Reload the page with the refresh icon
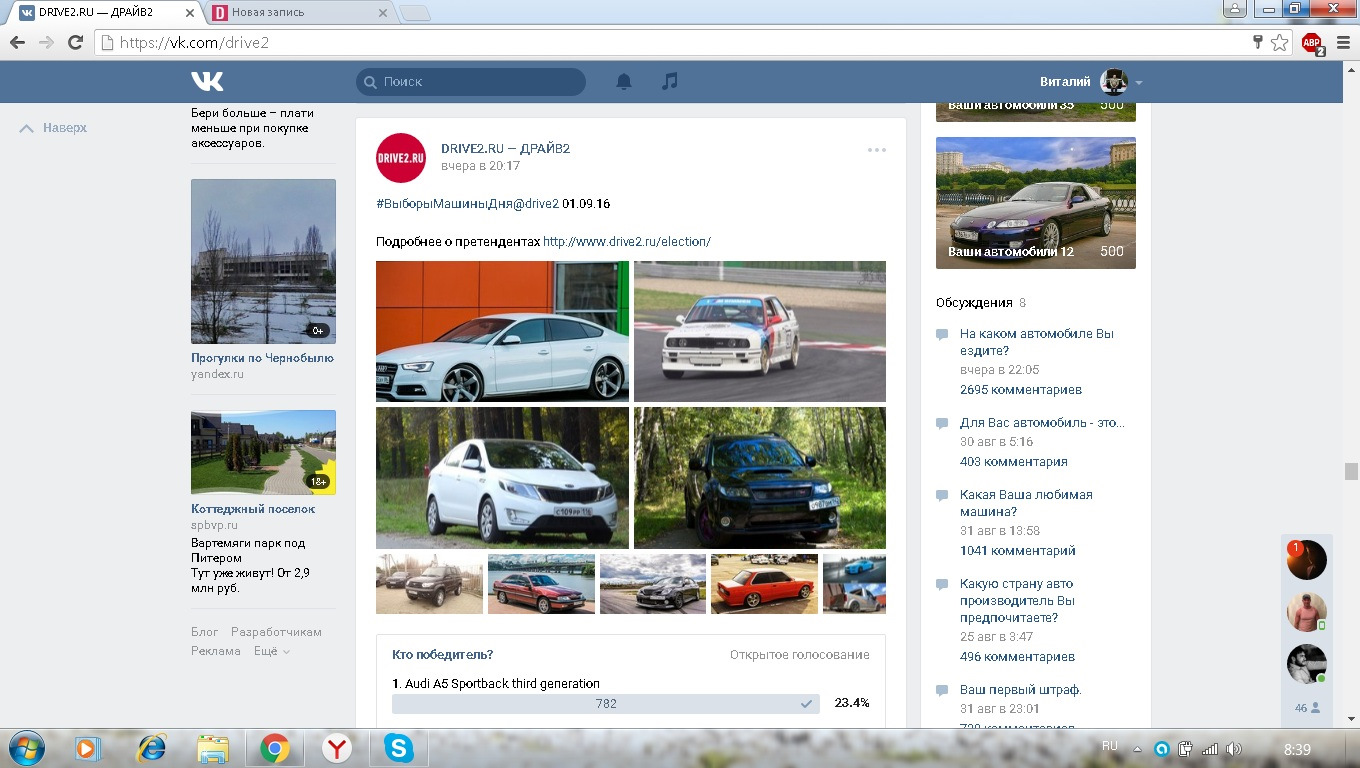The height and width of the screenshot is (768, 1360). click(75, 43)
